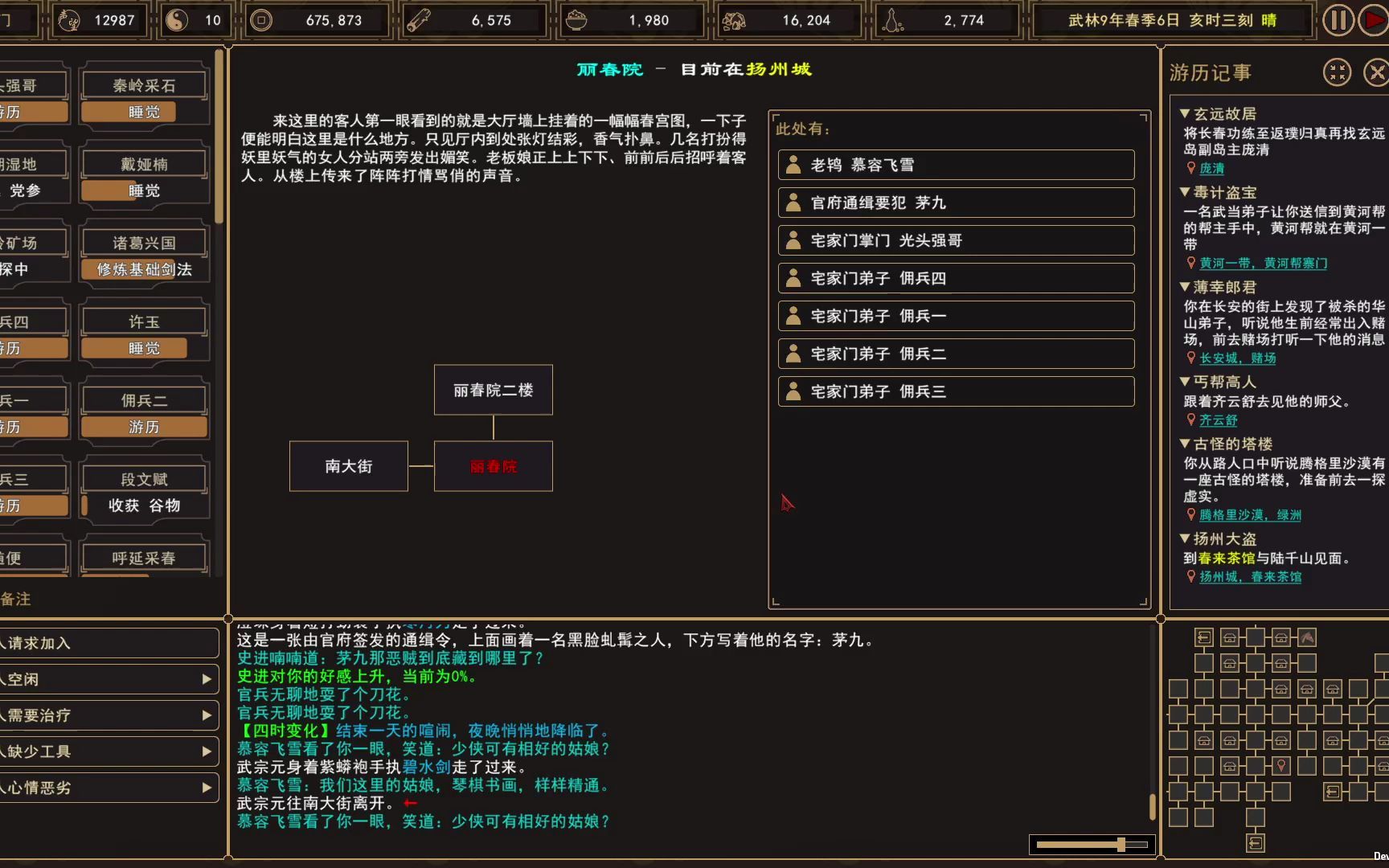Image resolution: width=1389 pixels, height=868 pixels.
Task: Collapse the 薄幸郎君 quest entry
Action: pos(1185,287)
